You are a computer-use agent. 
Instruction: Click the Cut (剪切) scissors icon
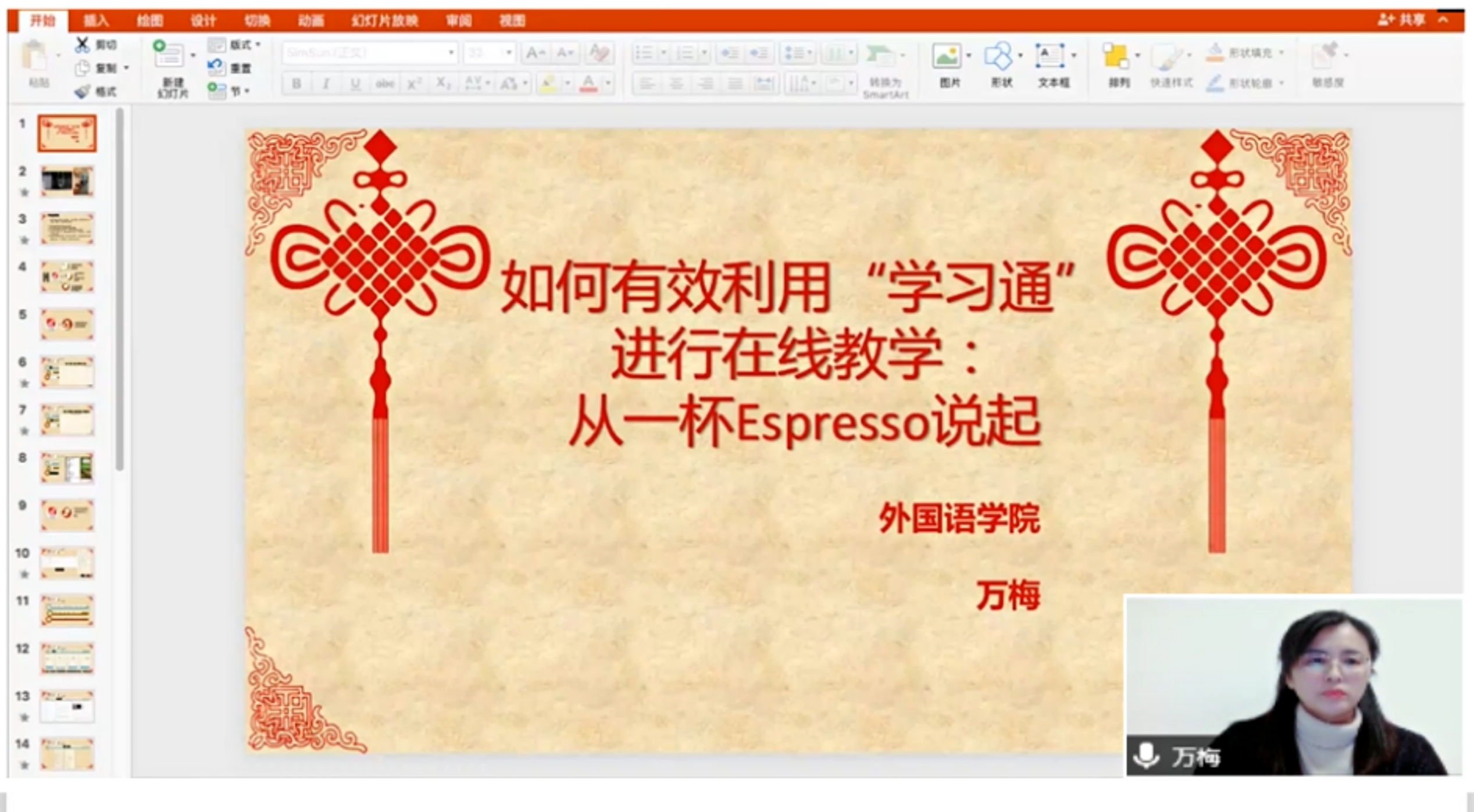pyautogui.click(x=83, y=45)
